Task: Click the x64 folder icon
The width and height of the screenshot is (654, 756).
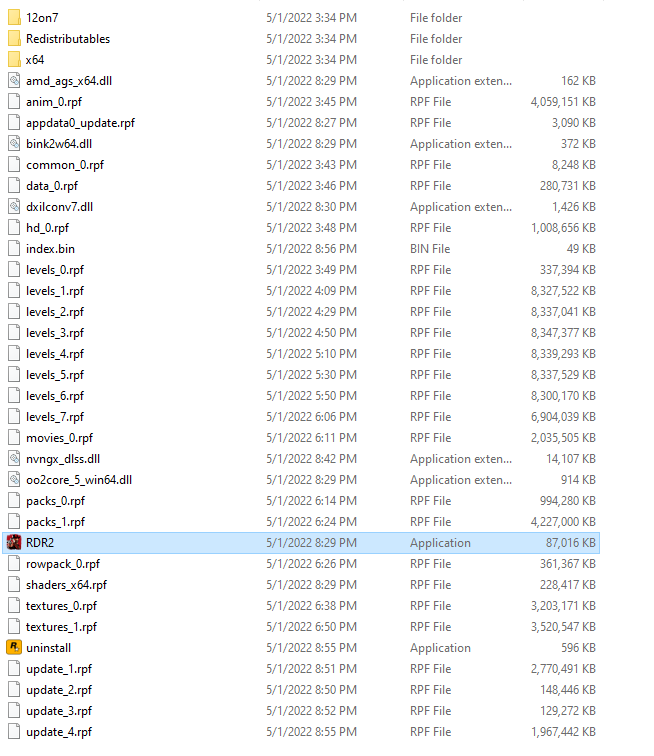Action: pos(14,60)
